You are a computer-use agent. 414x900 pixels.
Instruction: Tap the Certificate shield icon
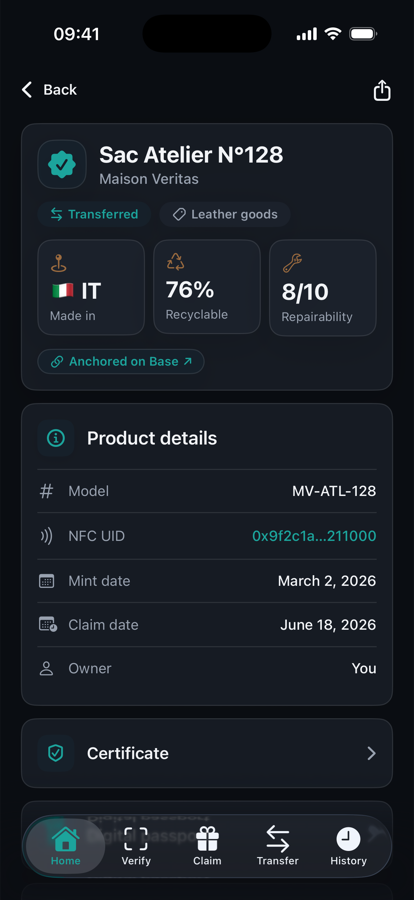point(56,753)
